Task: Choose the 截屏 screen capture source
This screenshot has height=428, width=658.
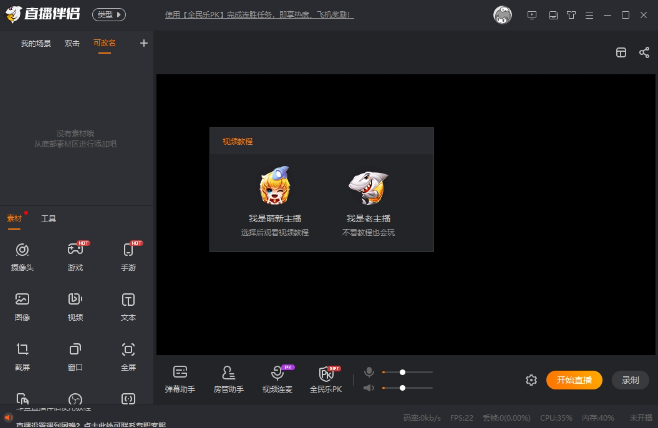Action: coord(22,356)
